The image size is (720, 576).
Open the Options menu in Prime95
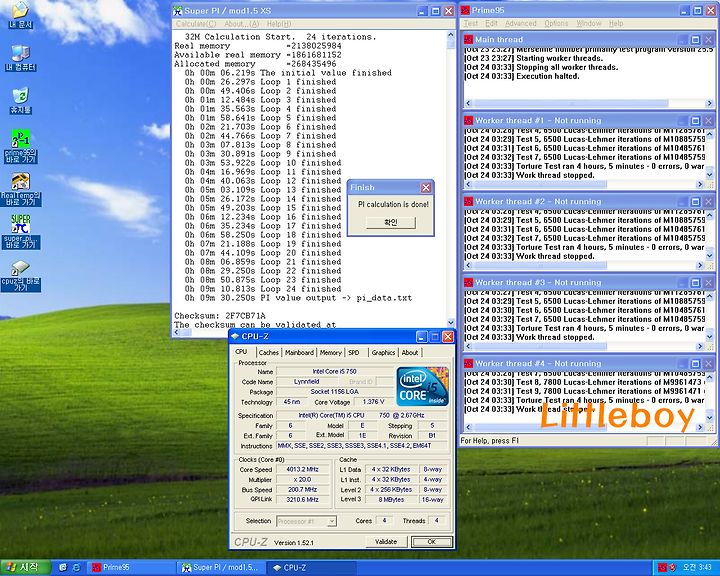[556, 23]
